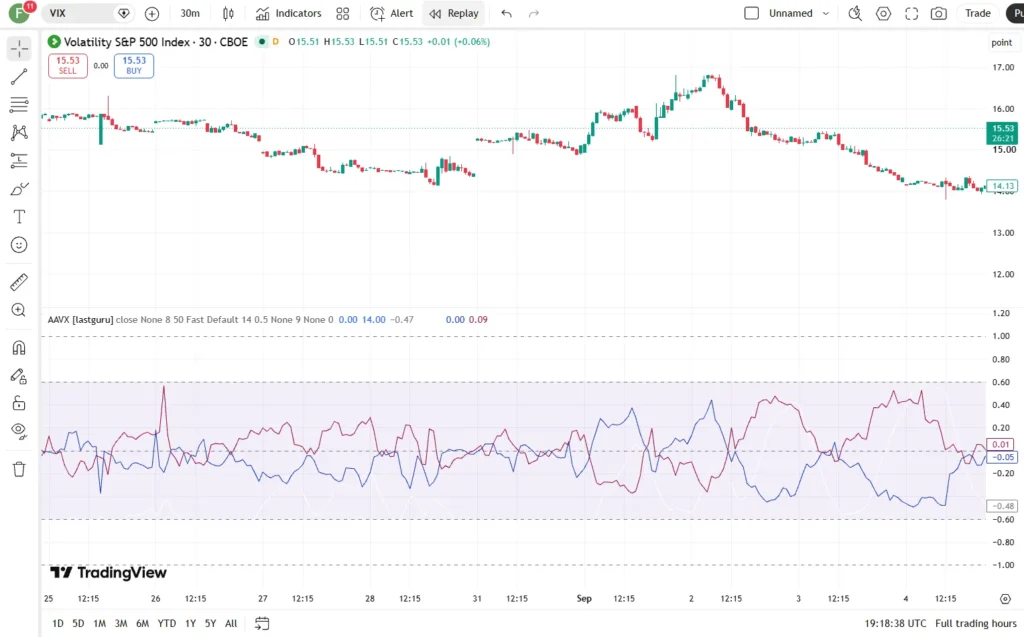Viewport: 1024px width, 637px height.
Task: Open the Unnamed layout dropdown
Action: pyautogui.click(x=799, y=13)
